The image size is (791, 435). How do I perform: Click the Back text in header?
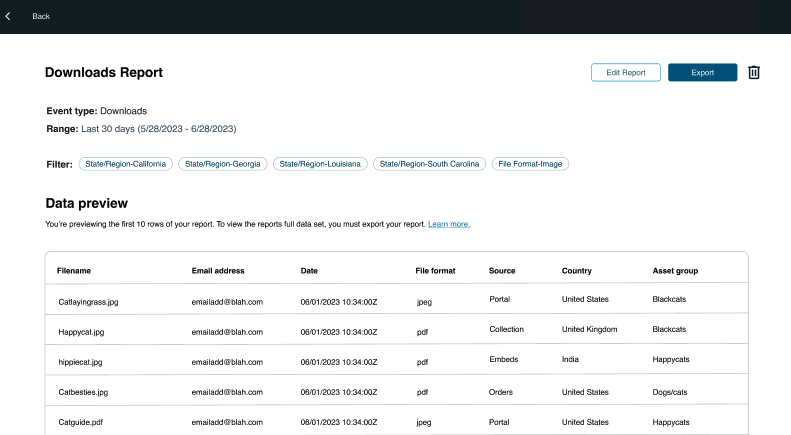41,16
